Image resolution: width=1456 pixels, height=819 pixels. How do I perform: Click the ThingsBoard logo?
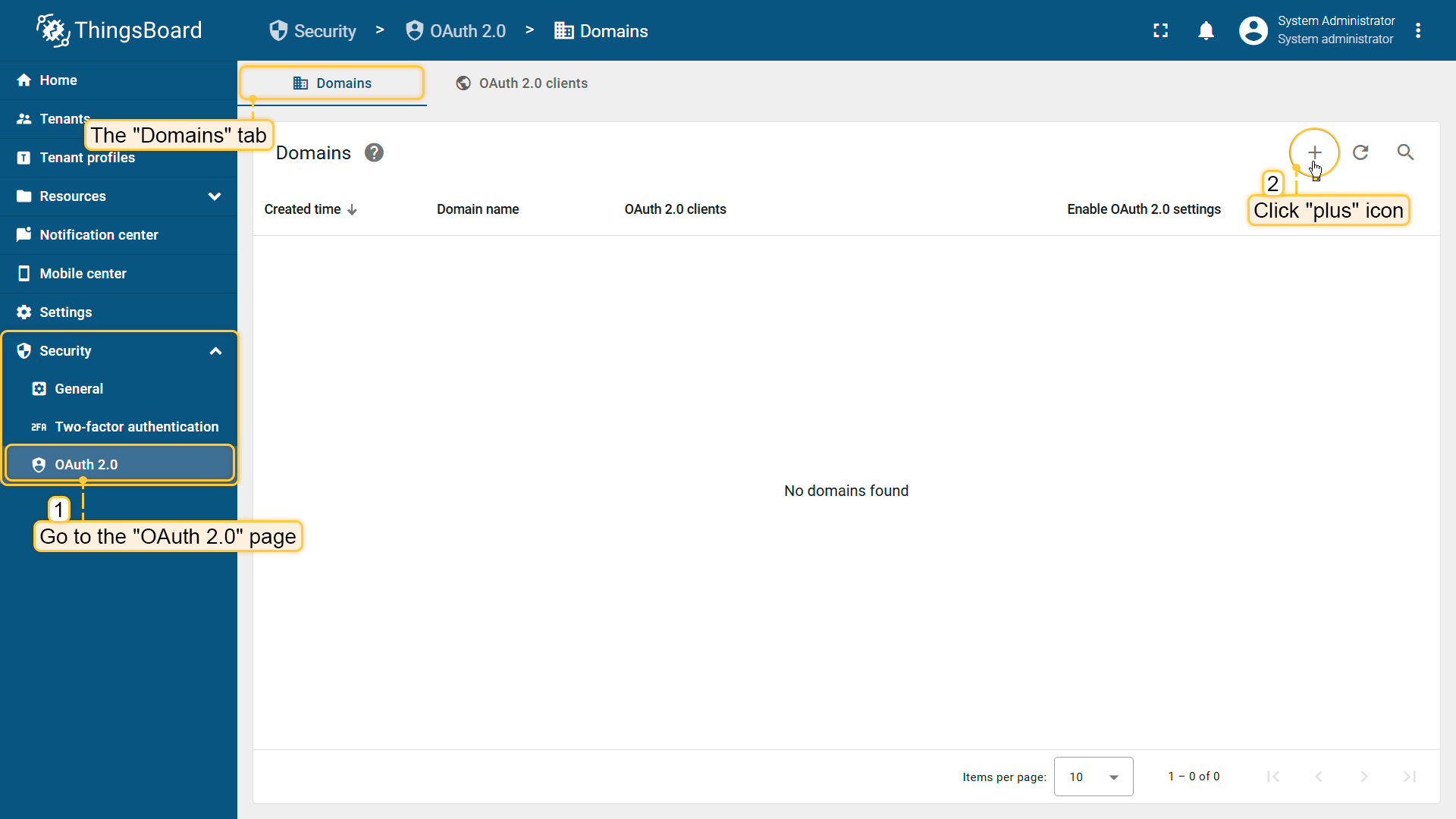[119, 30]
